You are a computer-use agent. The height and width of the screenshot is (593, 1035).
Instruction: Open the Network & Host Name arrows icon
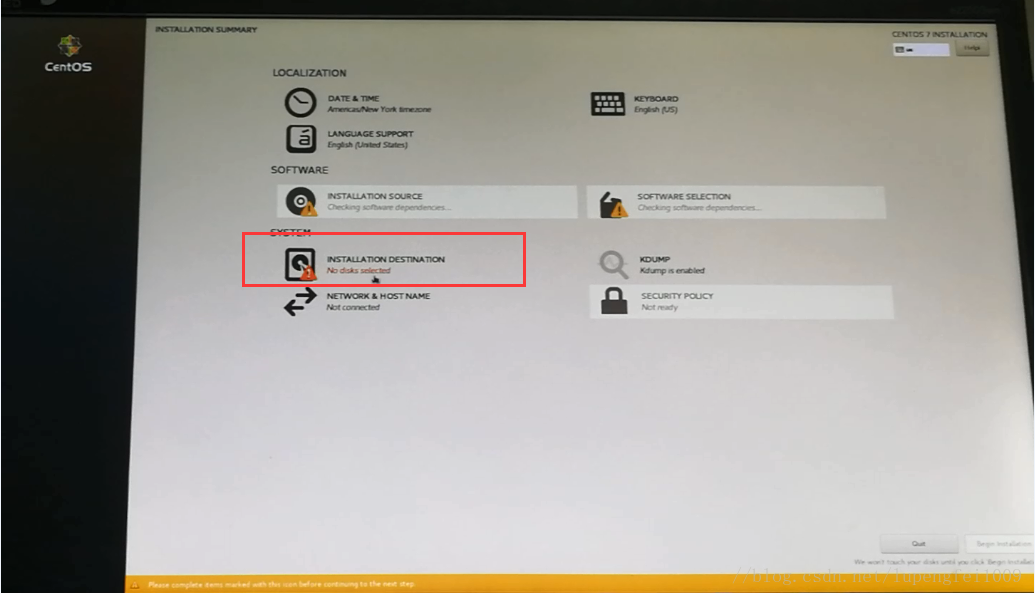coord(300,301)
